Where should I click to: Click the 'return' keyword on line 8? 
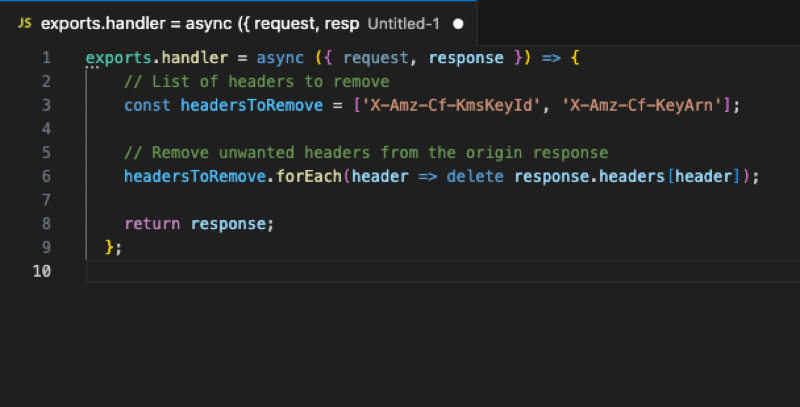pyautogui.click(x=152, y=224)
